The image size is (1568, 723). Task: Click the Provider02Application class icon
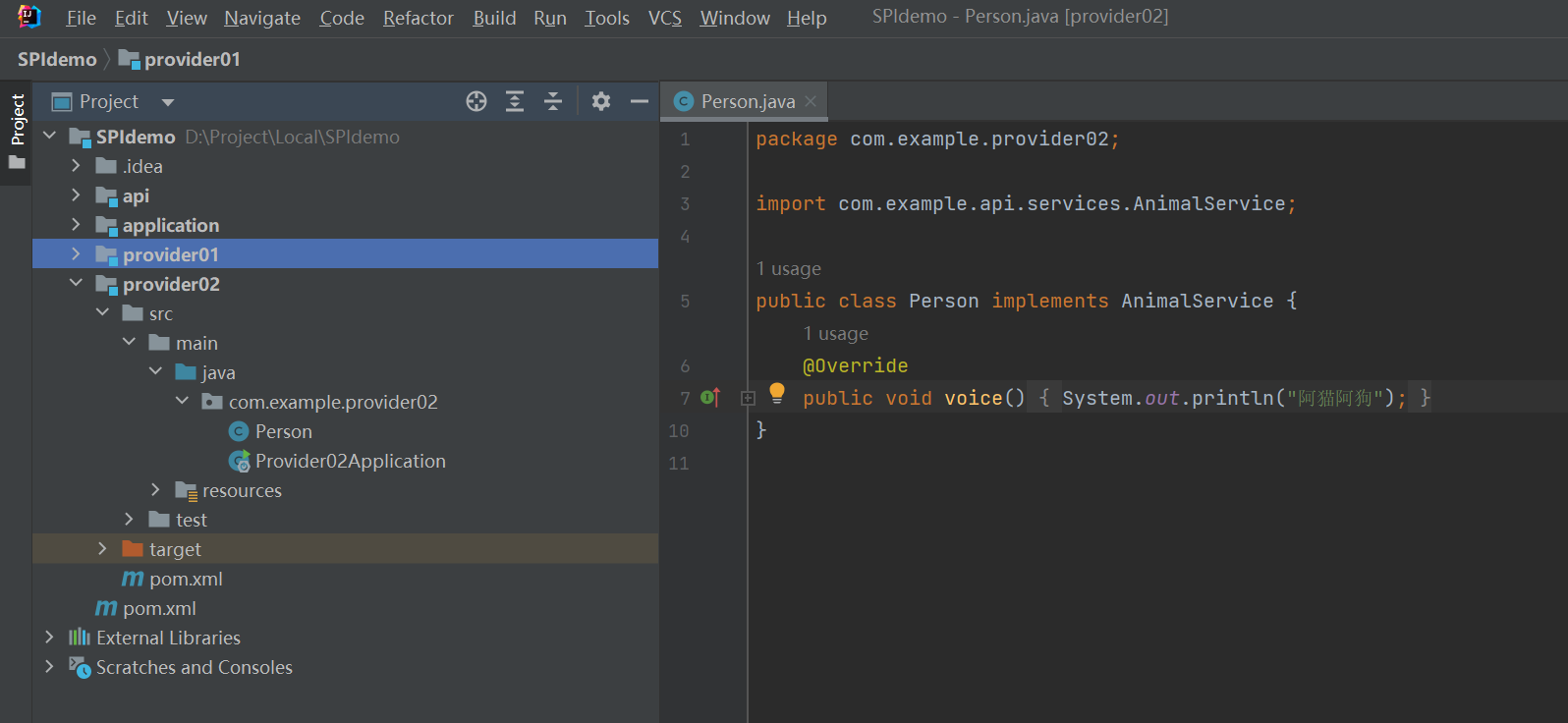239,461
